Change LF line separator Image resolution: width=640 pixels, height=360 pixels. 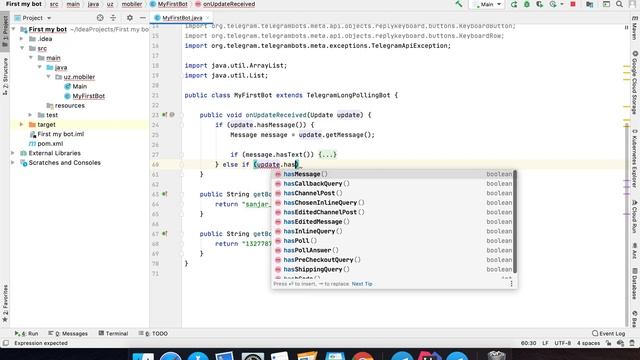pyautogui.click(x=545, y=343)
